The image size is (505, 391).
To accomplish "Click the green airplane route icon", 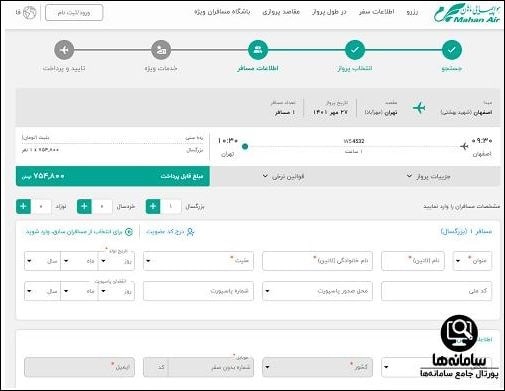I will point(419,108).
